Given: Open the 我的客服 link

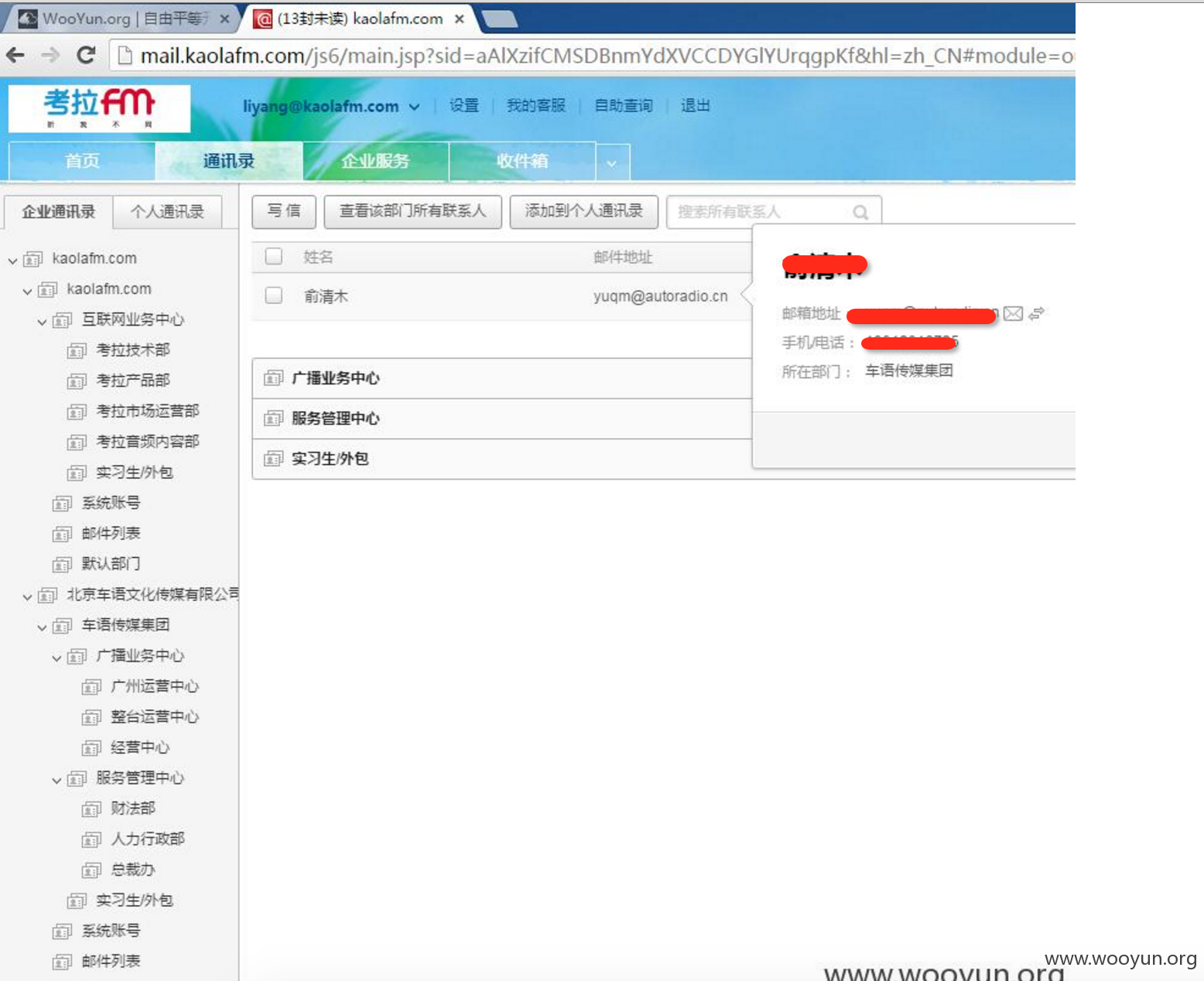Looking at the screenshot, I should 535,106.
